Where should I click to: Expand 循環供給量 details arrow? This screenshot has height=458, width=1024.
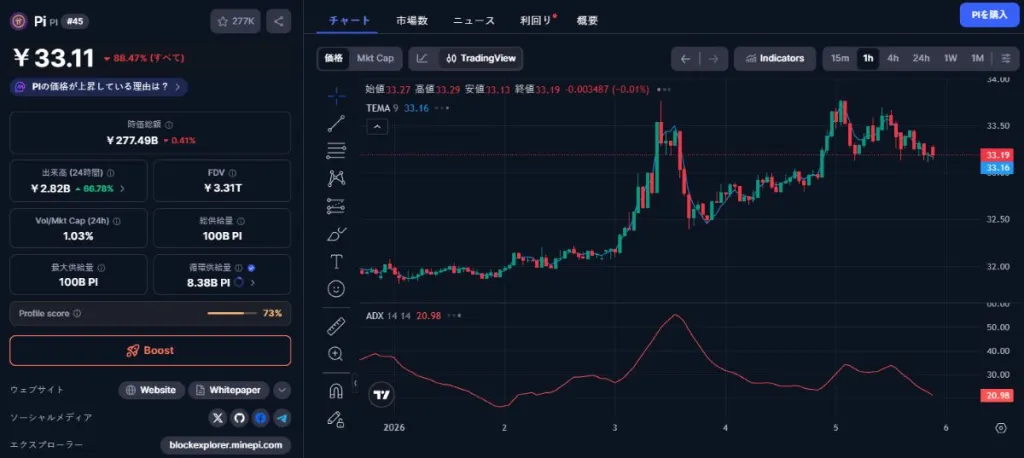tap(253, 283)
